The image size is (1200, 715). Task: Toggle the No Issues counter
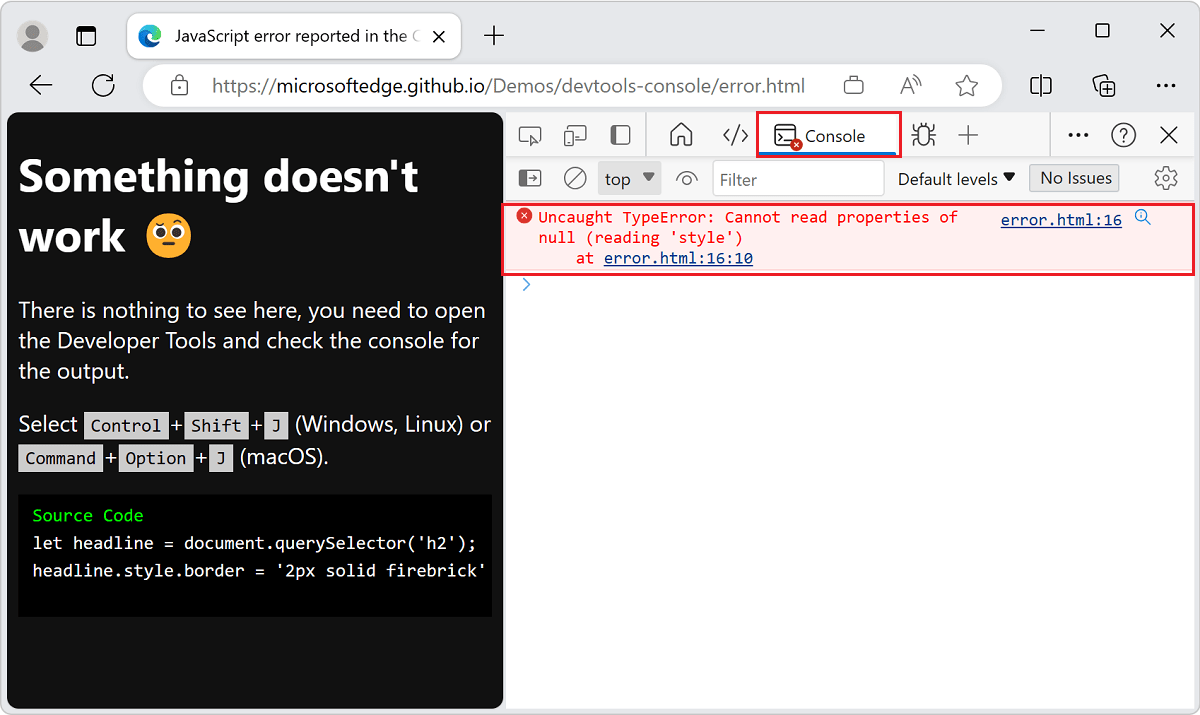1074,177
